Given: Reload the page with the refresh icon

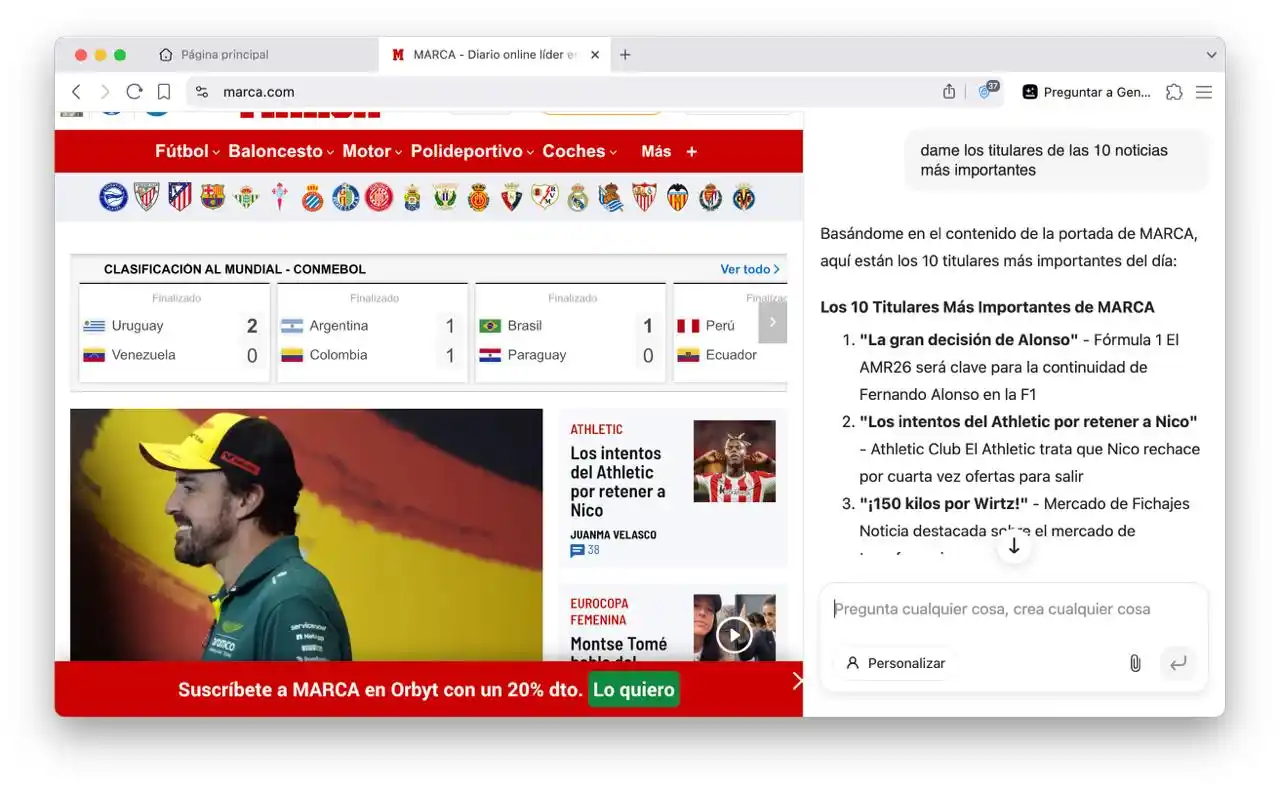Looking at the screenshot, I should (134, 92).
